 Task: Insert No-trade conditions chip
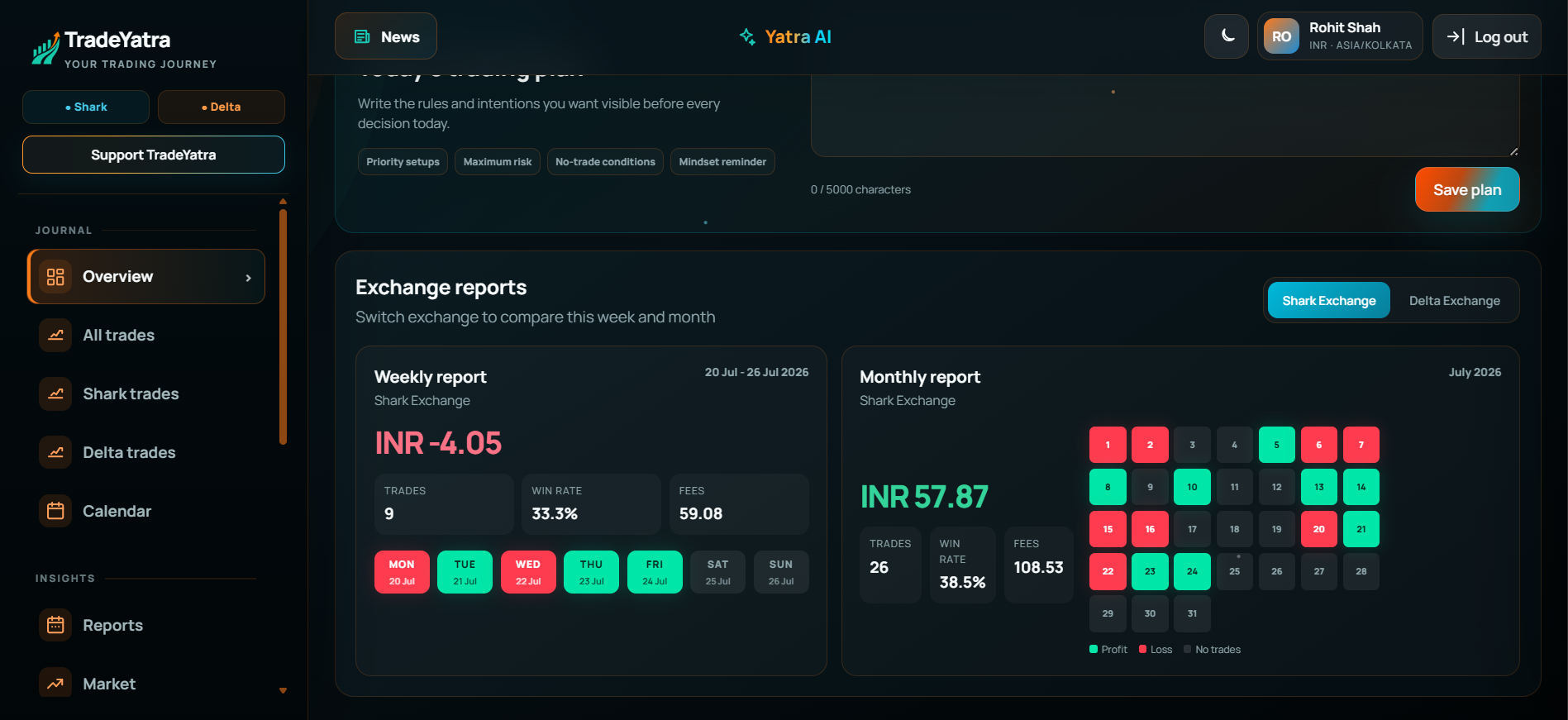(605, 161)
